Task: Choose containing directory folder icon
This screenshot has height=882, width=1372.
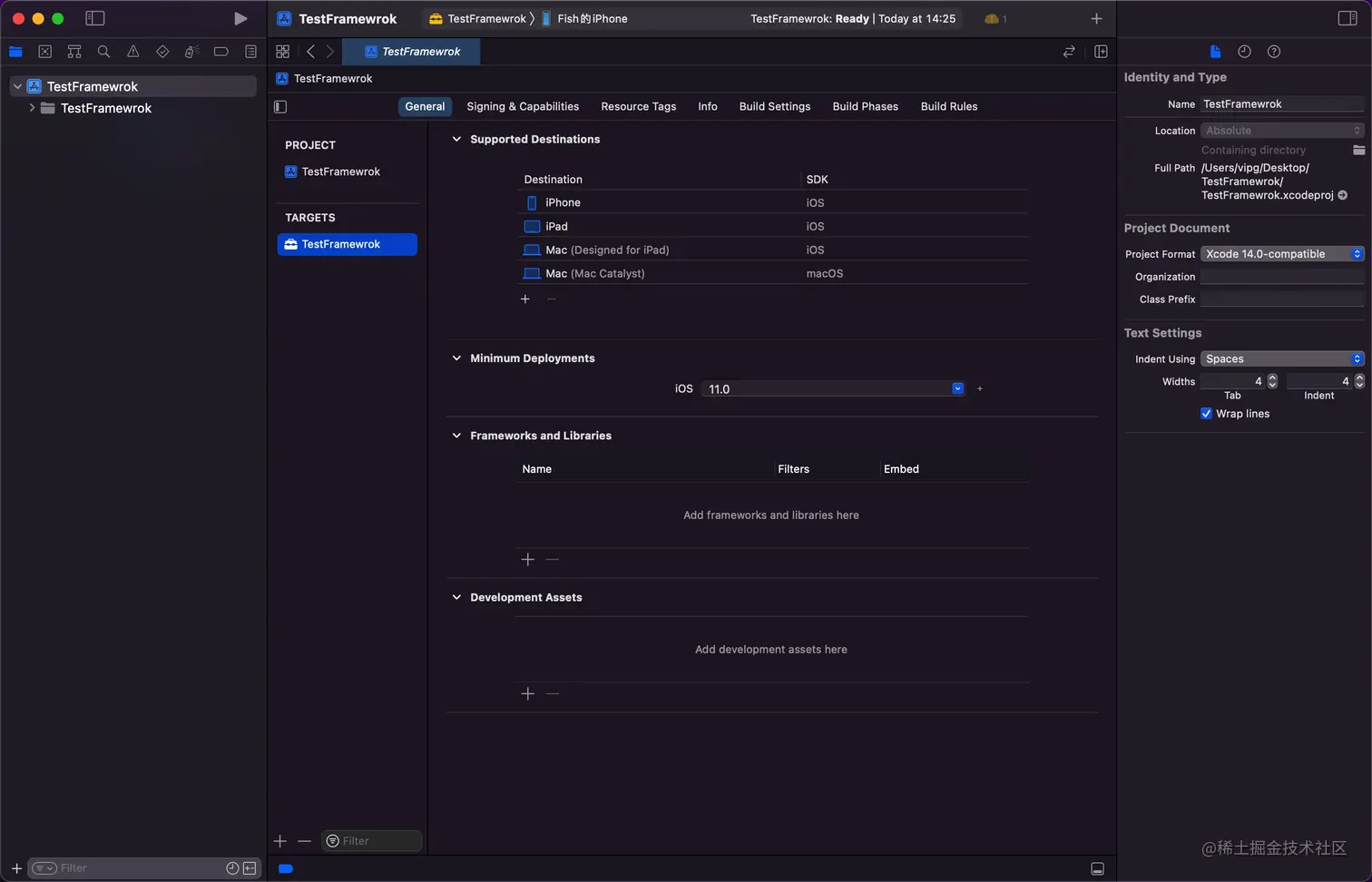Action: (x=1358, y=150)
